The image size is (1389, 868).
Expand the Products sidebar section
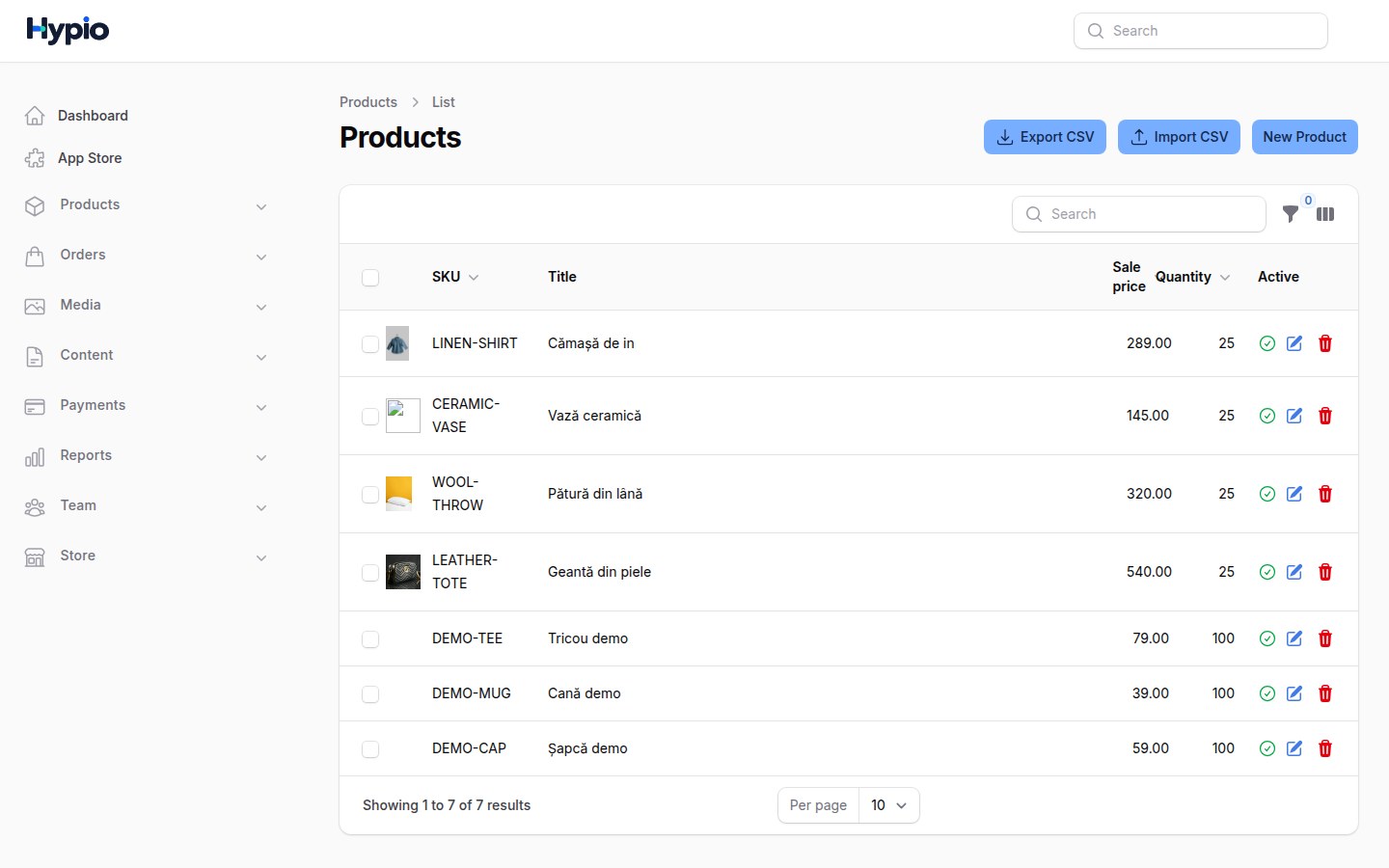[x=147, y=205]
